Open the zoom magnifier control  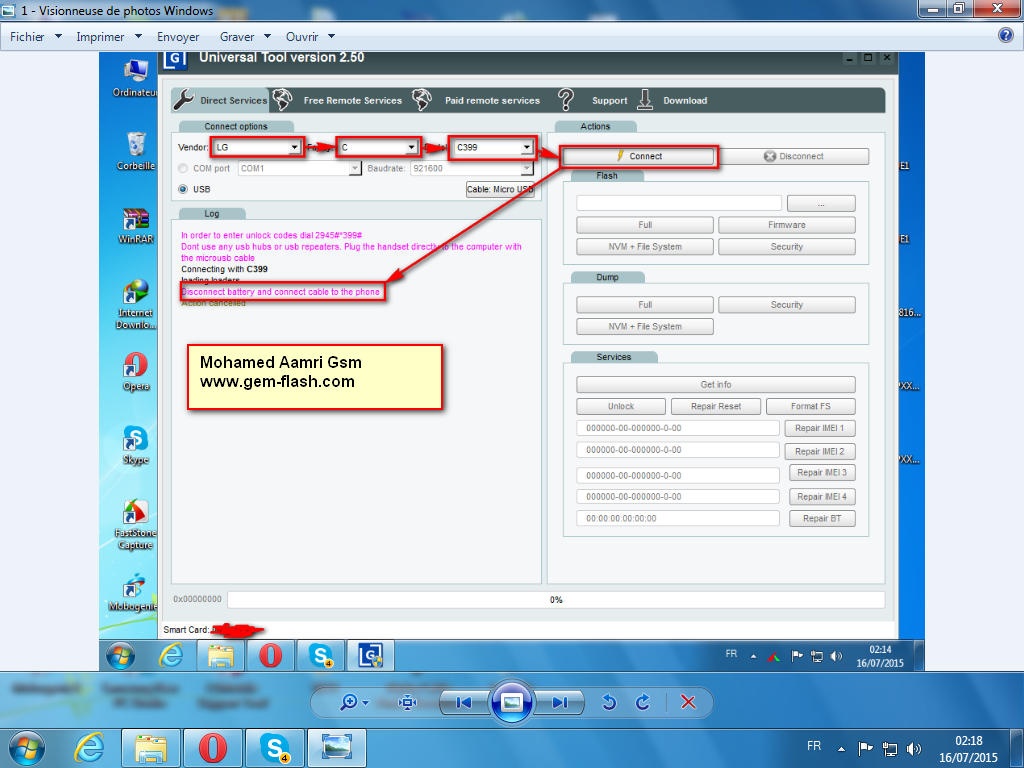pyautogui.click(x=349, y=703)
